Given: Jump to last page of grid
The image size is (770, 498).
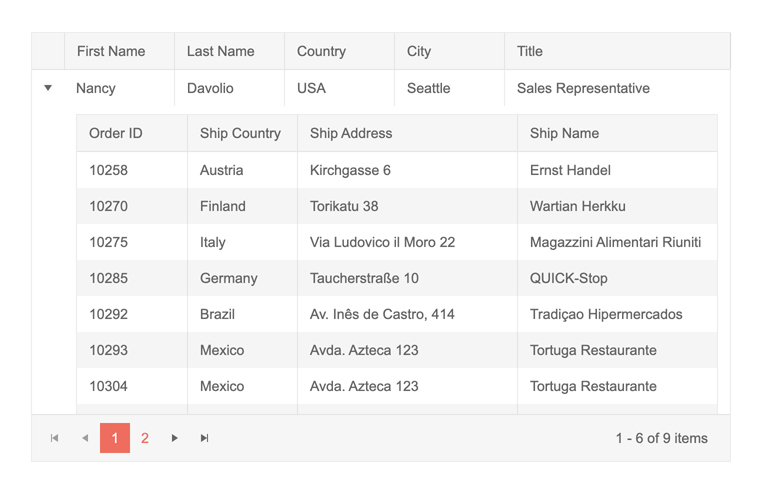Looking at the screenshot, I should (205, 438).
